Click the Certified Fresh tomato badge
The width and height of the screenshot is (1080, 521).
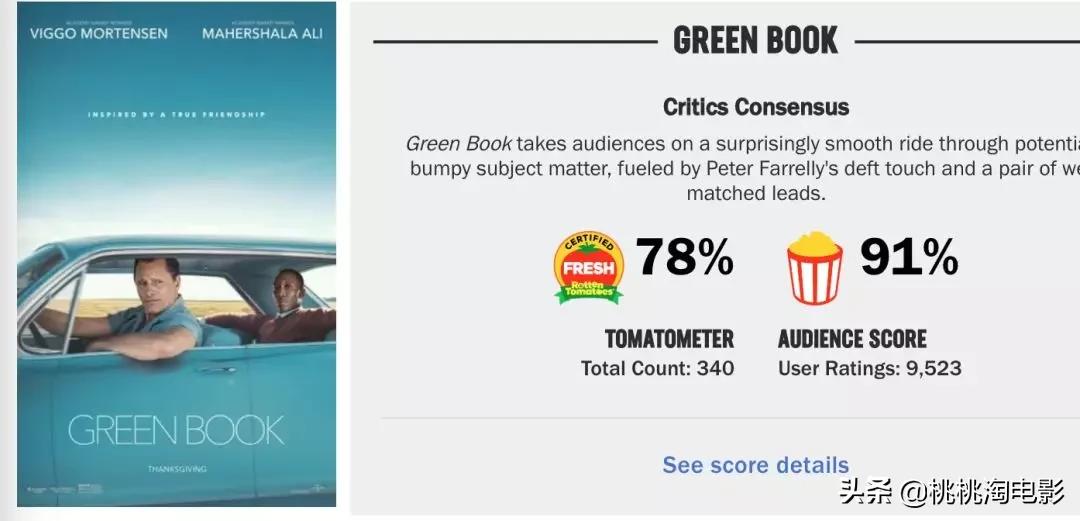point(588,267)
